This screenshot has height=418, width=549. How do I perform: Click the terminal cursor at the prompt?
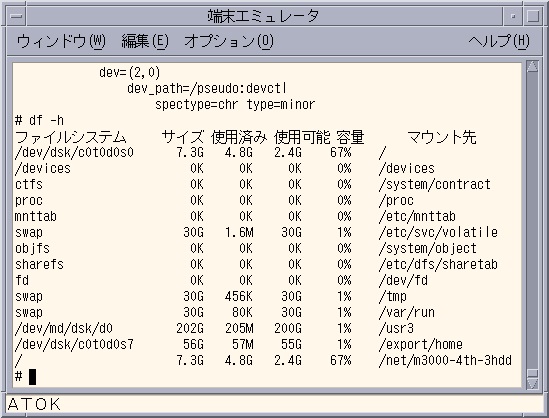click(32, 377)
